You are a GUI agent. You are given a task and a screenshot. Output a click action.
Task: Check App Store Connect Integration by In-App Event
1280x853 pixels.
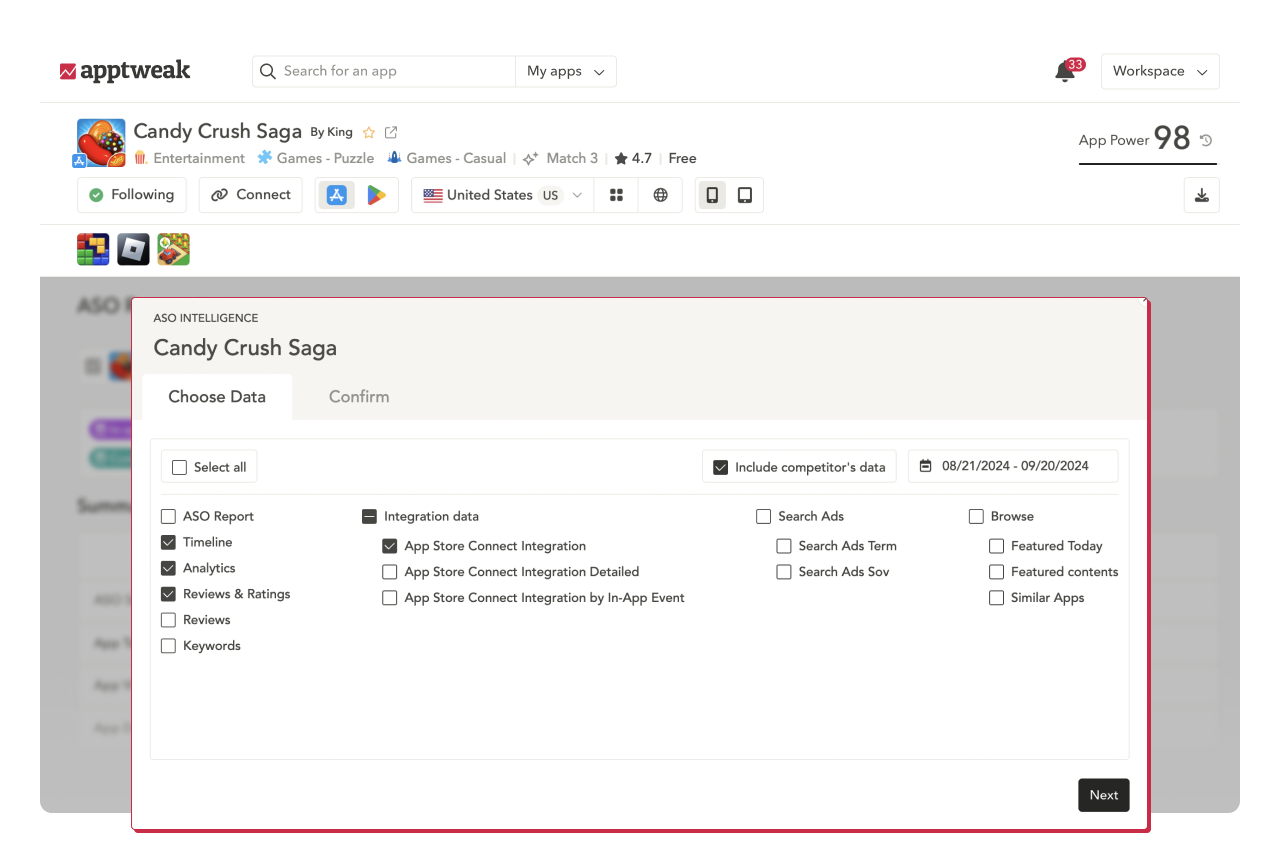[389, 598]
